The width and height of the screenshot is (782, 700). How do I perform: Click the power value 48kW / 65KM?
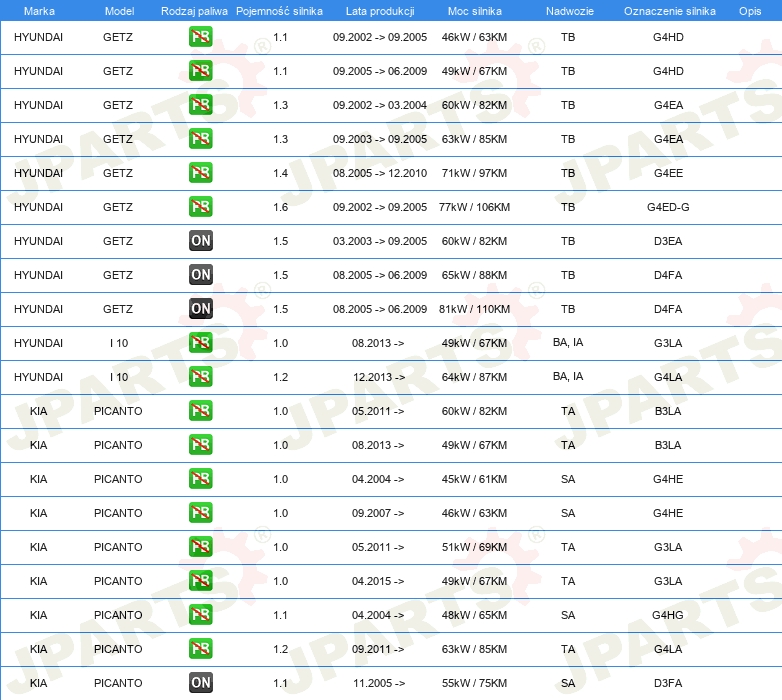click(x=474, y=615)
